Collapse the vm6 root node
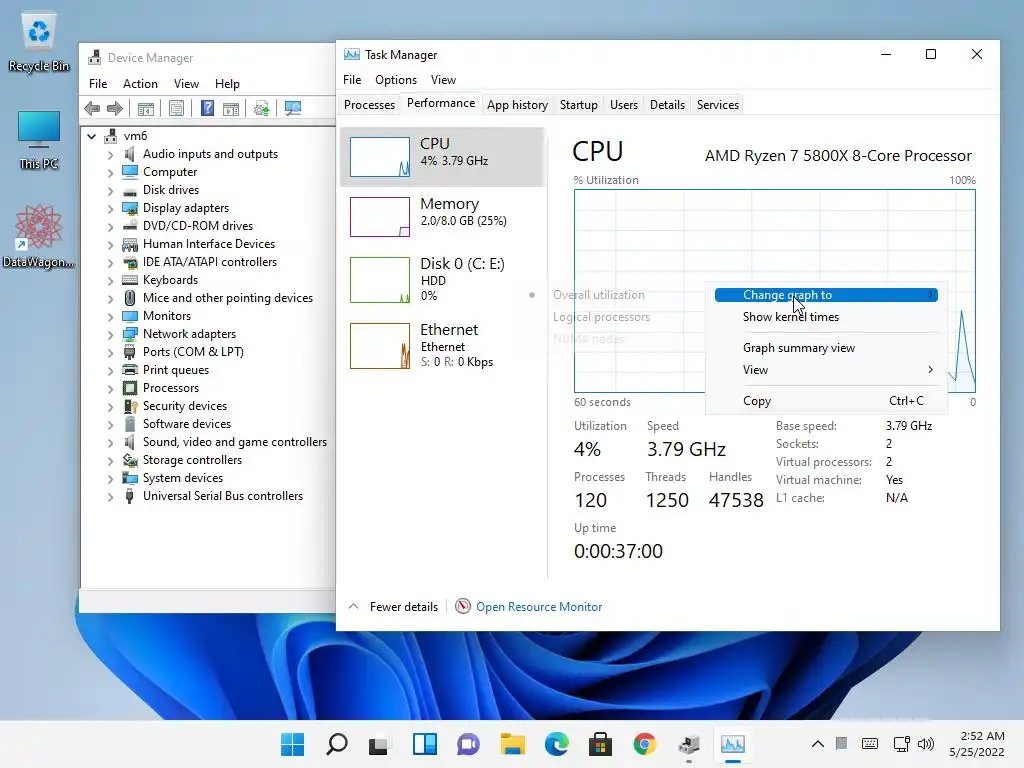1024x768 pixels. point(92,136)
